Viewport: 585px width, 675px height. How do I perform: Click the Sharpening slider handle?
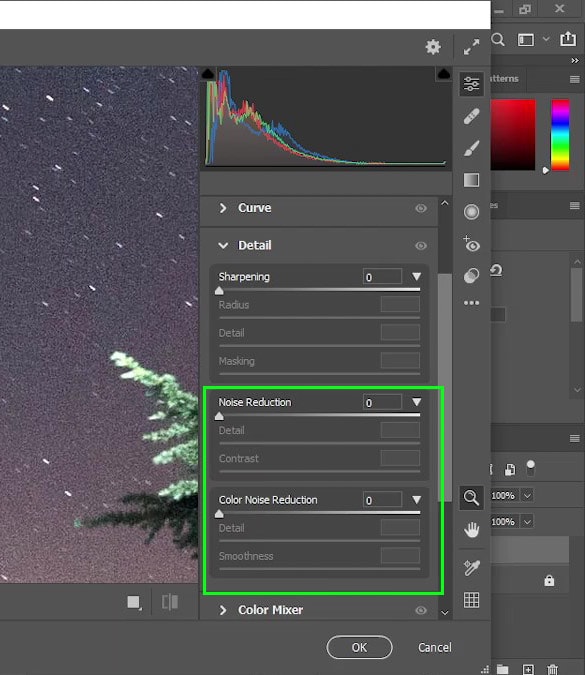pos(219,291)
